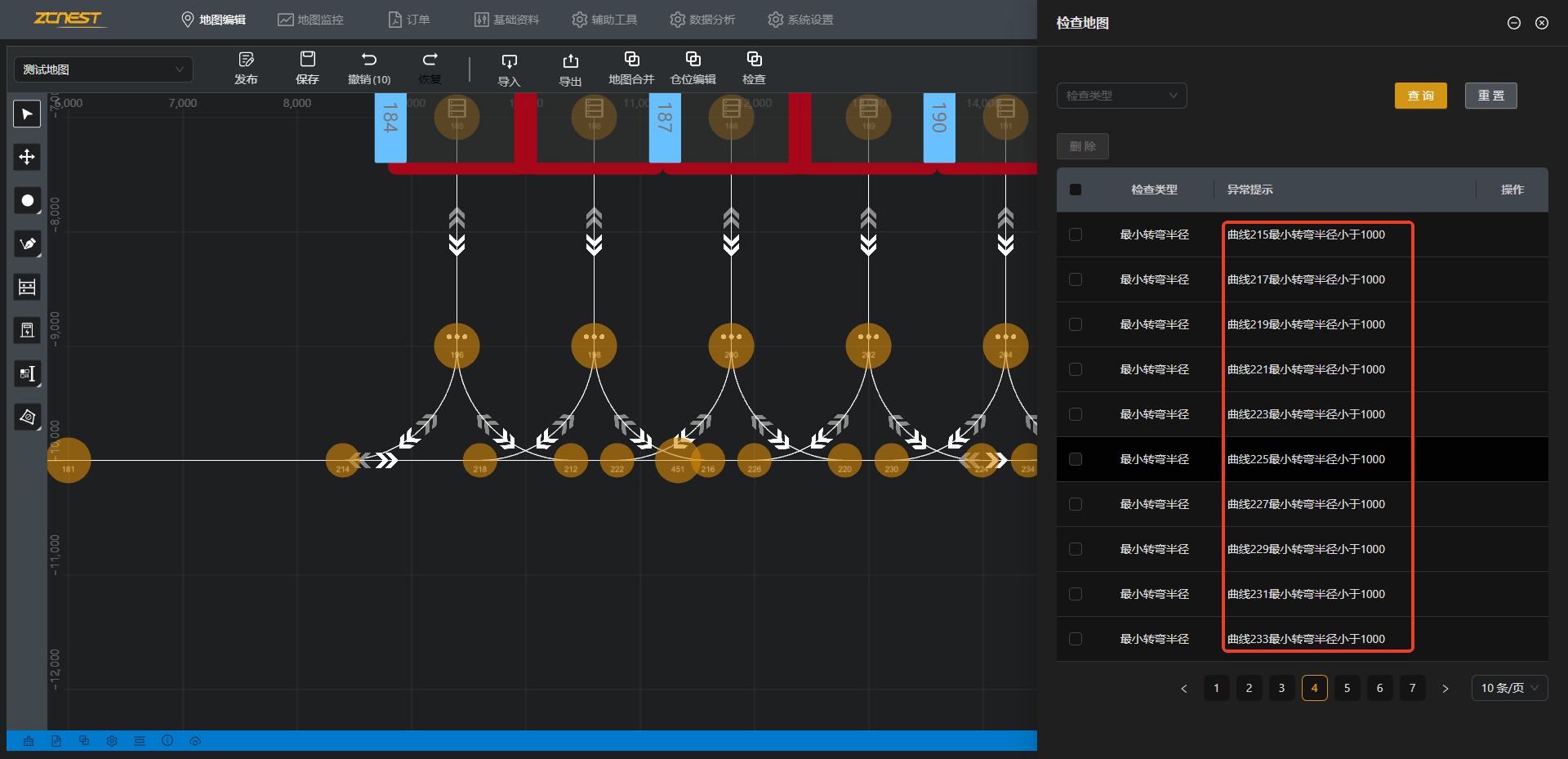Screen dimensions: 1568x759
Task: Open the 地图监控 menu
Action: pos(310,20)
